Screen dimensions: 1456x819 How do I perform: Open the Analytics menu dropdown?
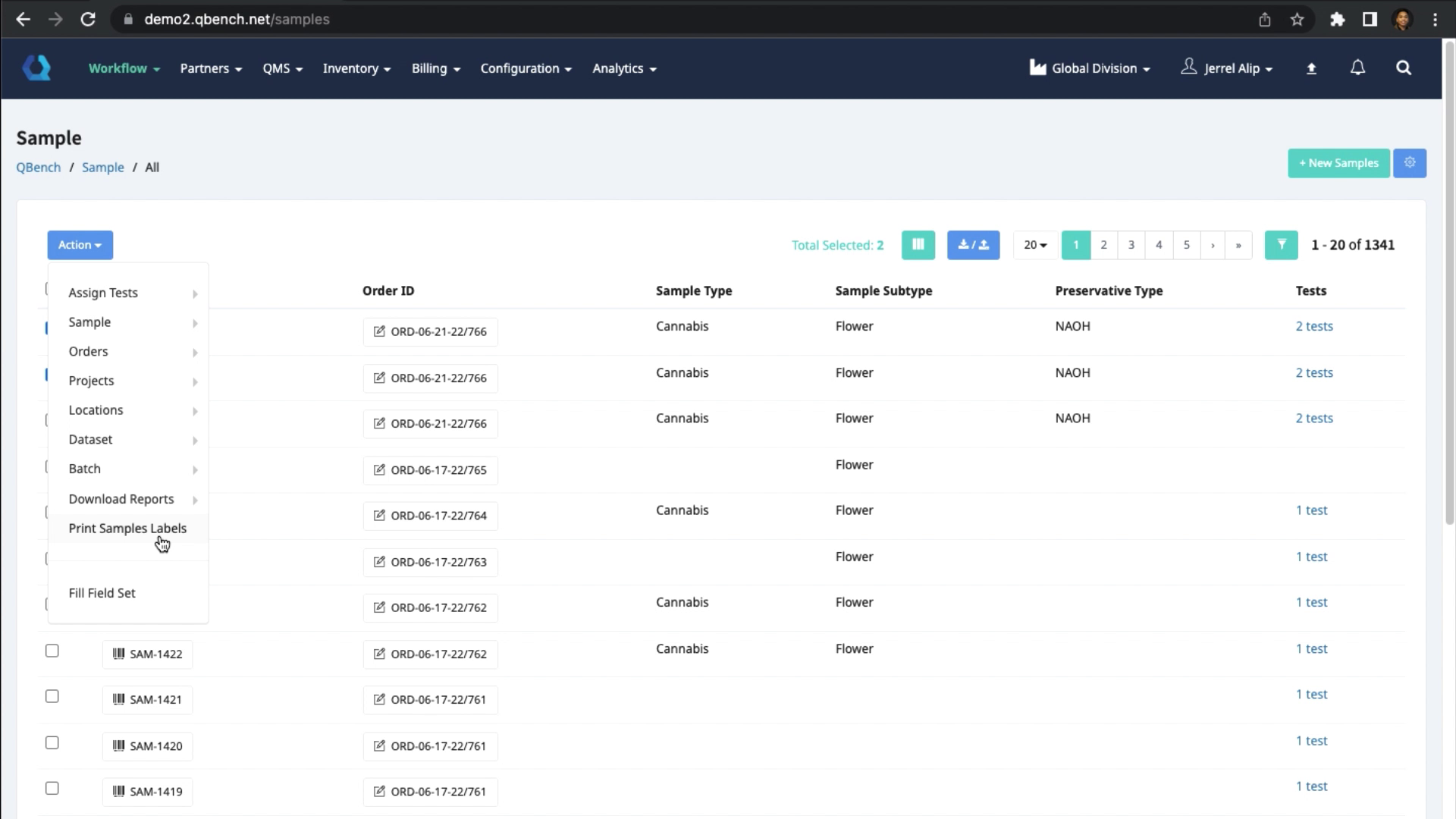(x=624, y=68)
